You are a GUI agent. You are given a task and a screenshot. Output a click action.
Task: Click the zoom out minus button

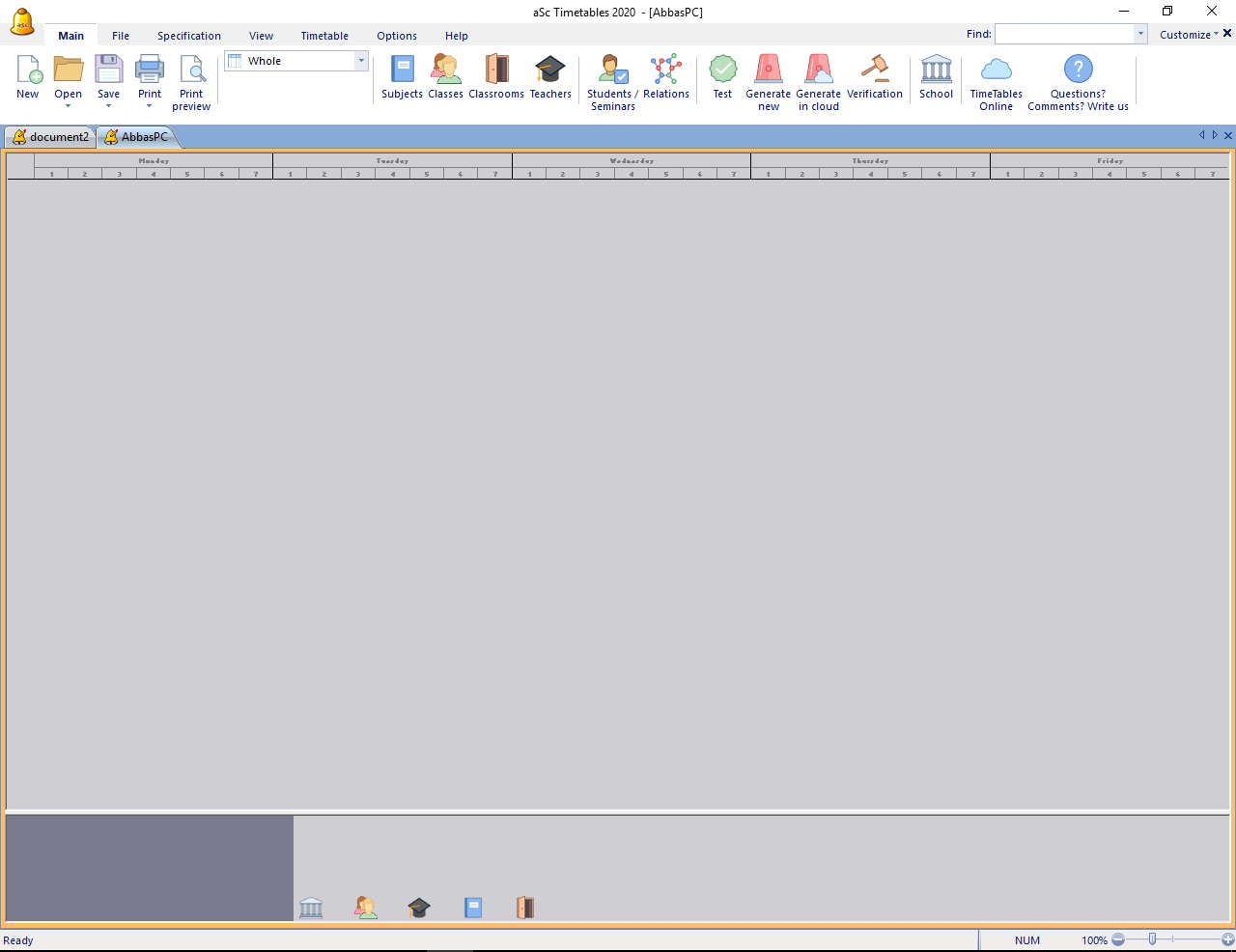pyautogui.click(x=1118, y=939)
